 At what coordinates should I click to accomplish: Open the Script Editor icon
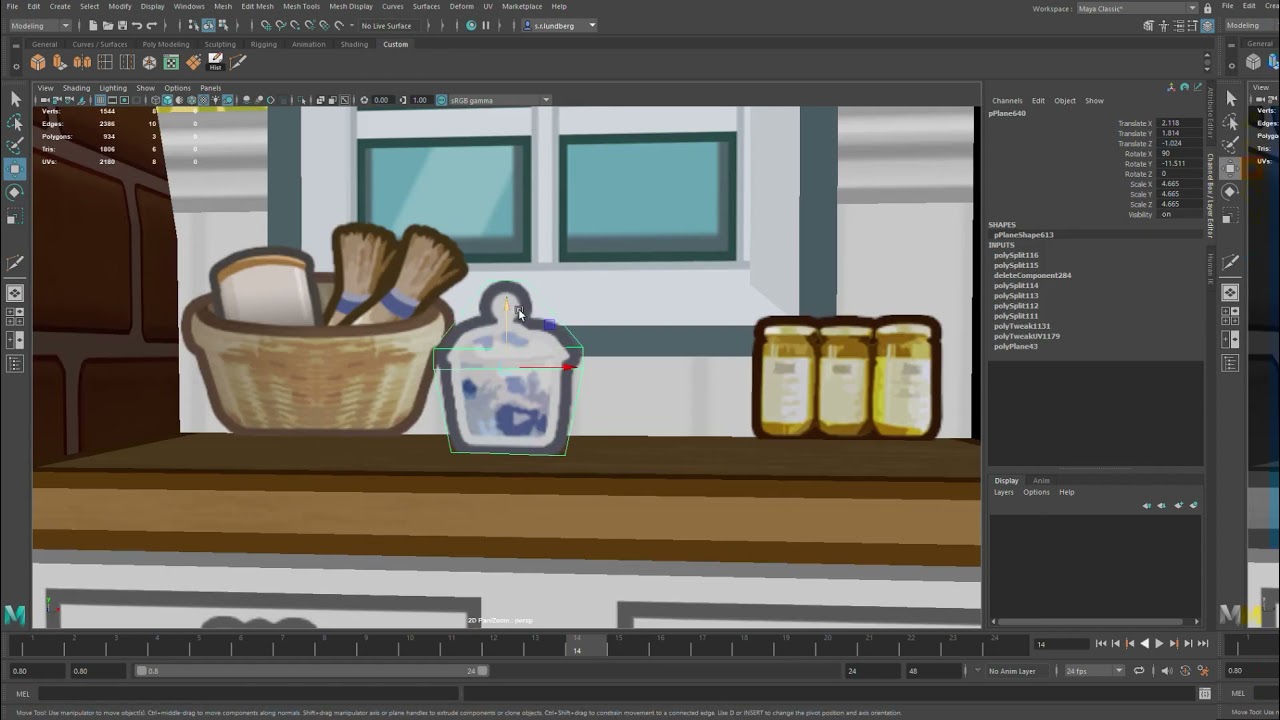point(1205,693)
